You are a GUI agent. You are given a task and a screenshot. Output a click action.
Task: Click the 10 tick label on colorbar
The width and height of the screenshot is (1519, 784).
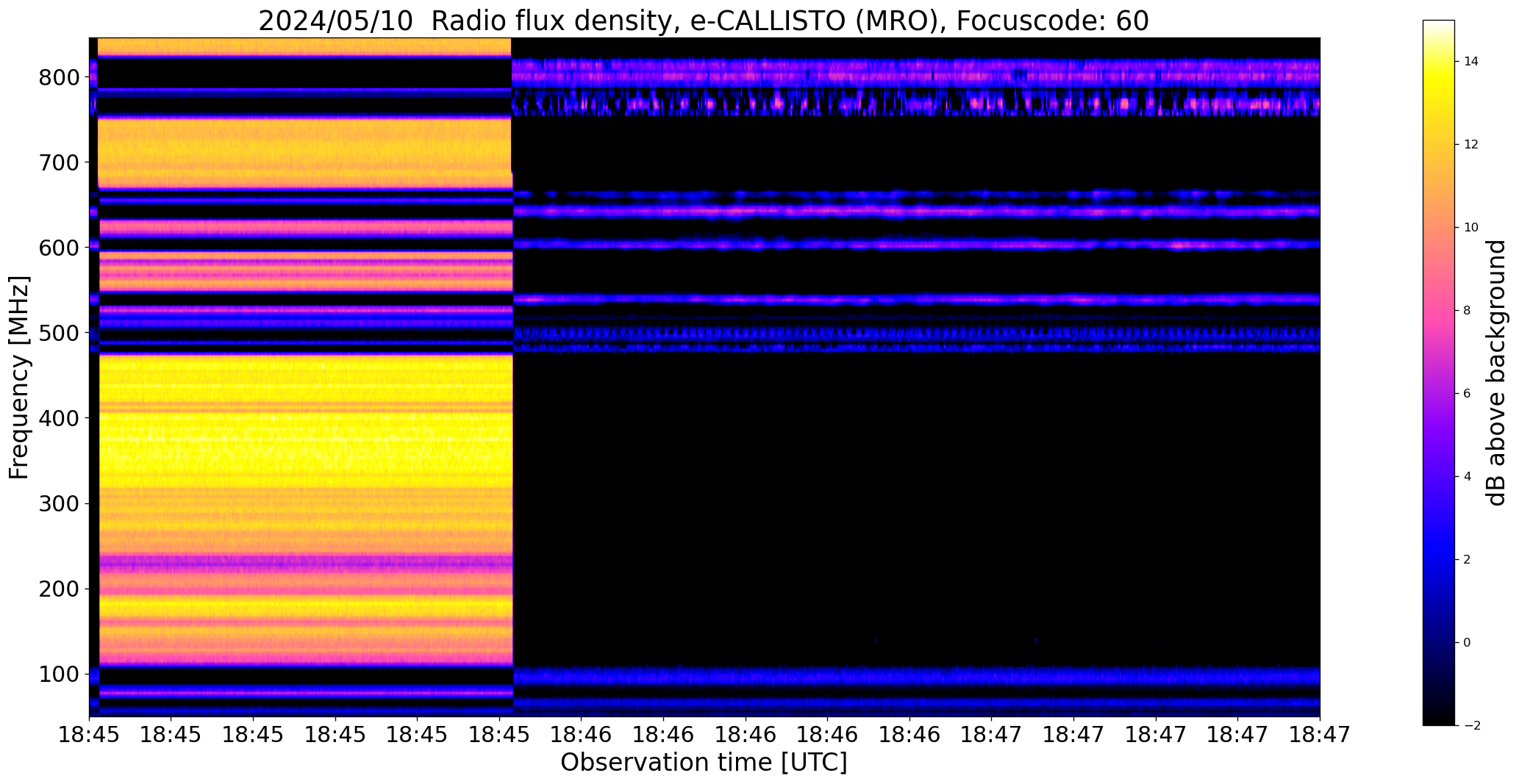coord(1471,228)
